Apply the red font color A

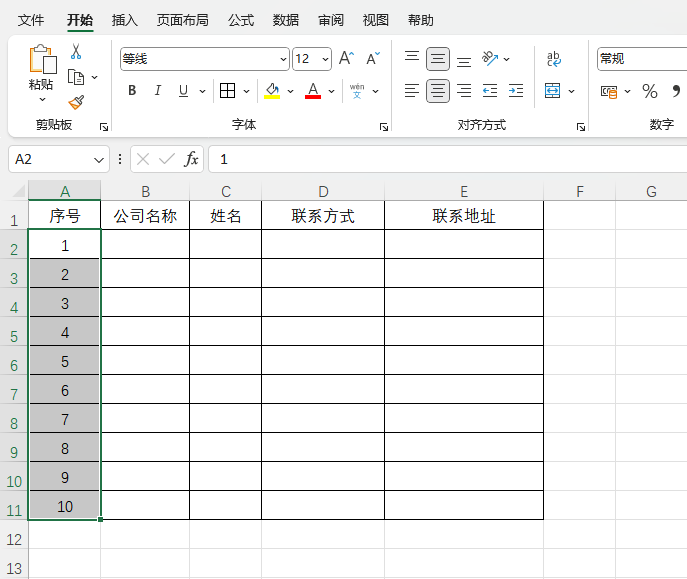pyautogui.click(x=313, y=91)
